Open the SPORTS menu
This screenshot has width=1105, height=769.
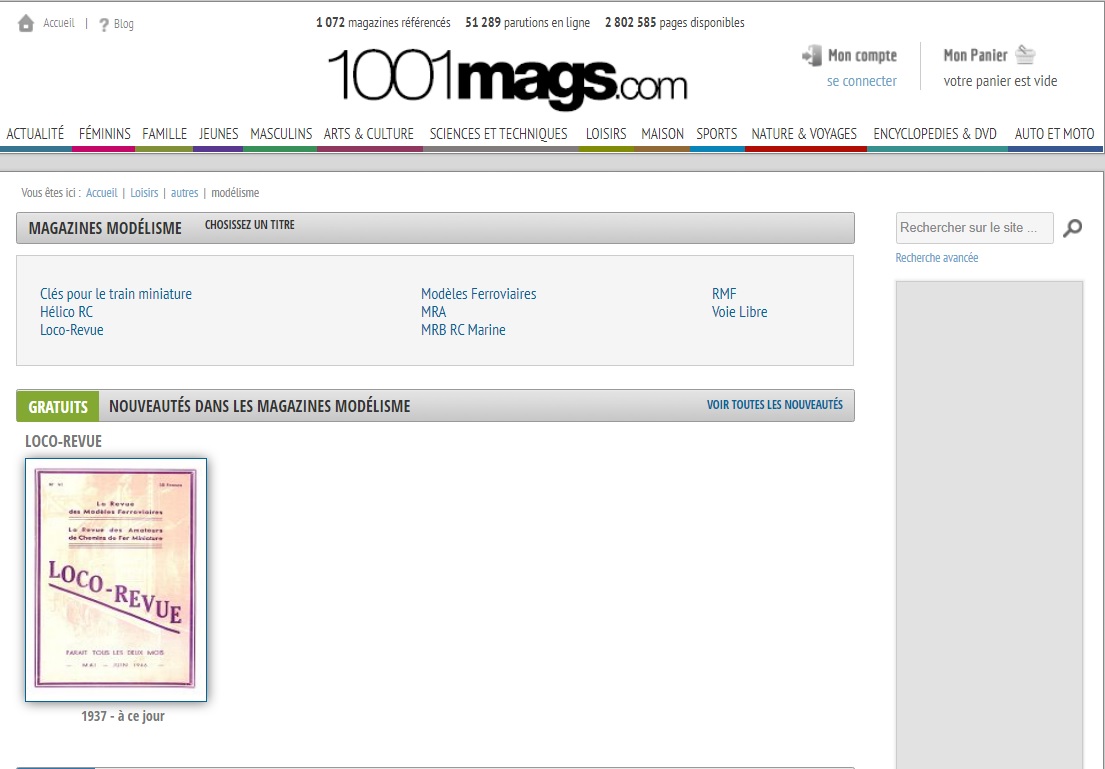tap(717, 134)
